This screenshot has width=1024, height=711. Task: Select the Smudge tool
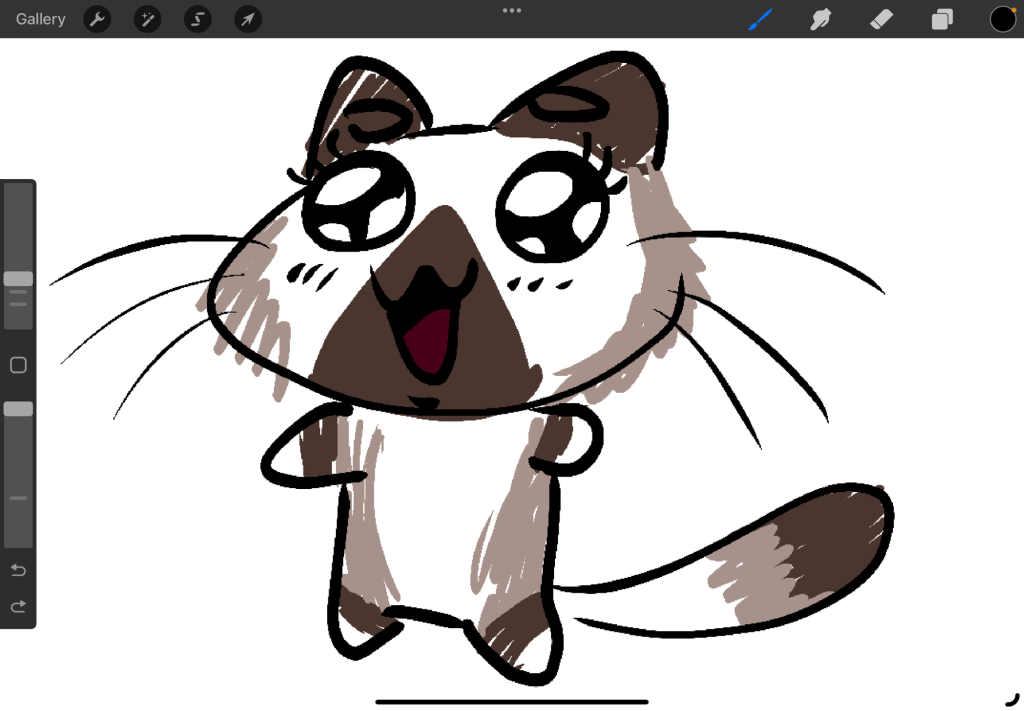pyautogui.click(x=821, y=19)
